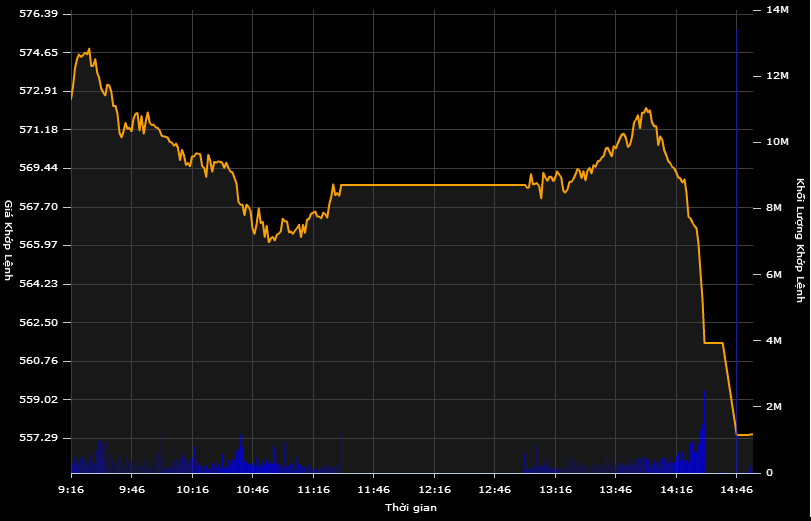Click the 11:46 time axis label
This screenshot has height=521, width=811.
[374, 490]
